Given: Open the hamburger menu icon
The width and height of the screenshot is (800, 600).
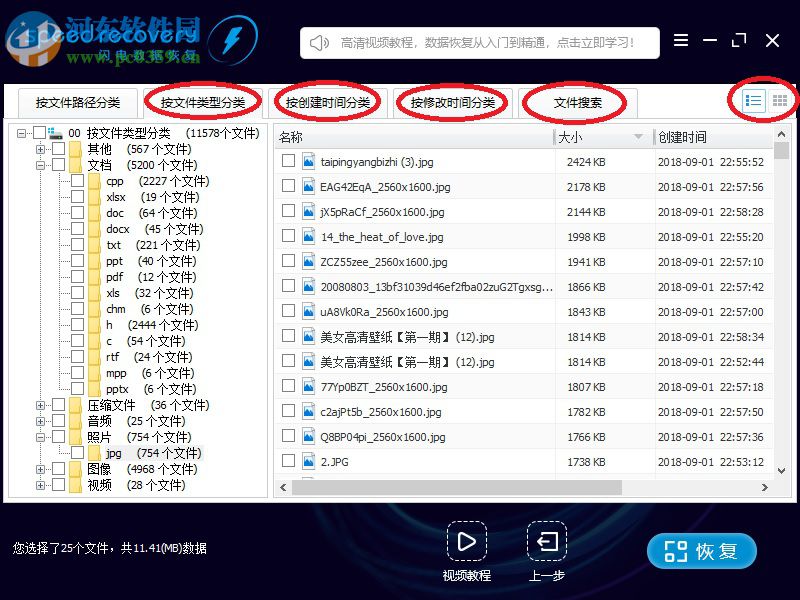Looking at the screenshot, I should pos(681,40).
